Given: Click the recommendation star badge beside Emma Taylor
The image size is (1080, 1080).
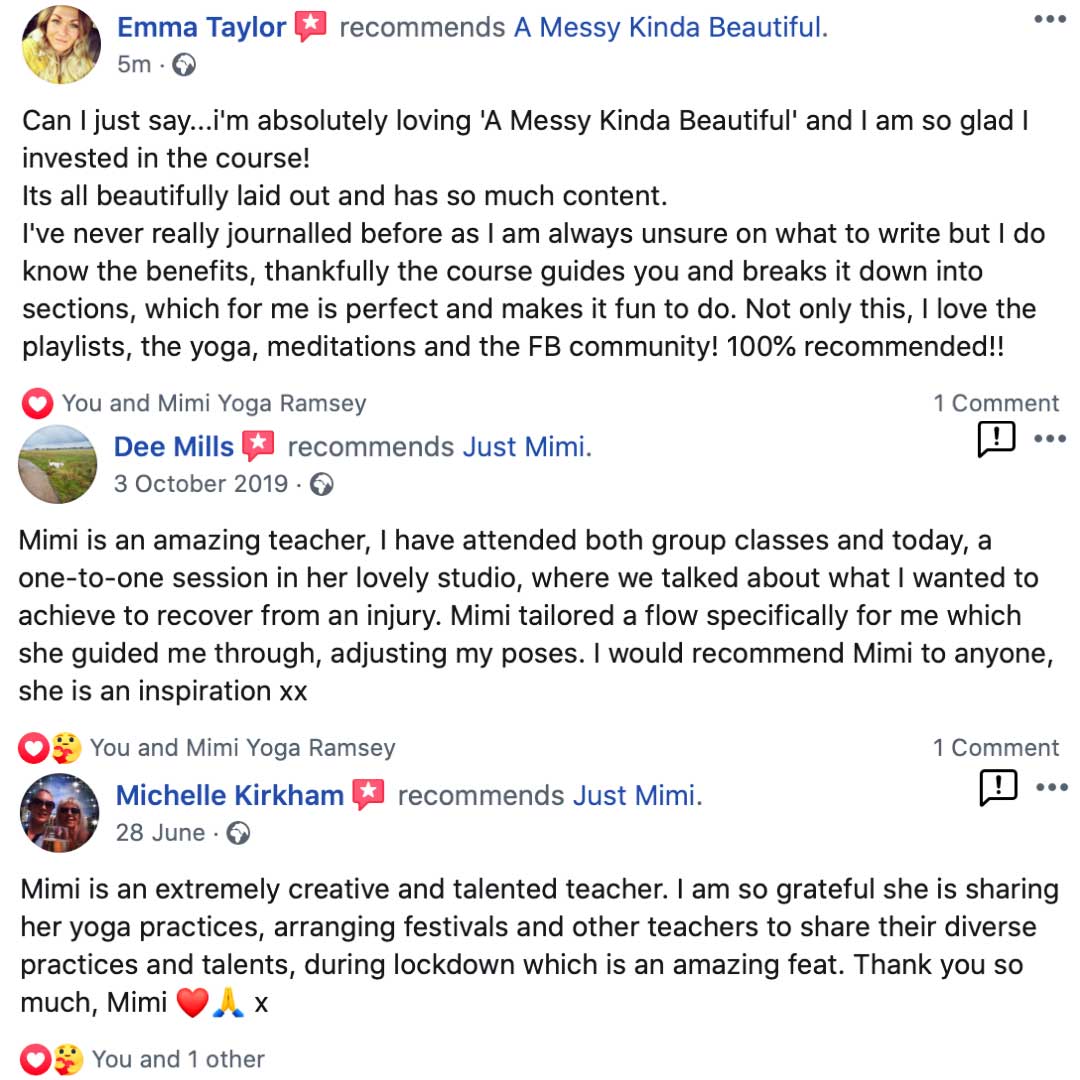Looking at the screenshot, I should [x=311, y=27].
